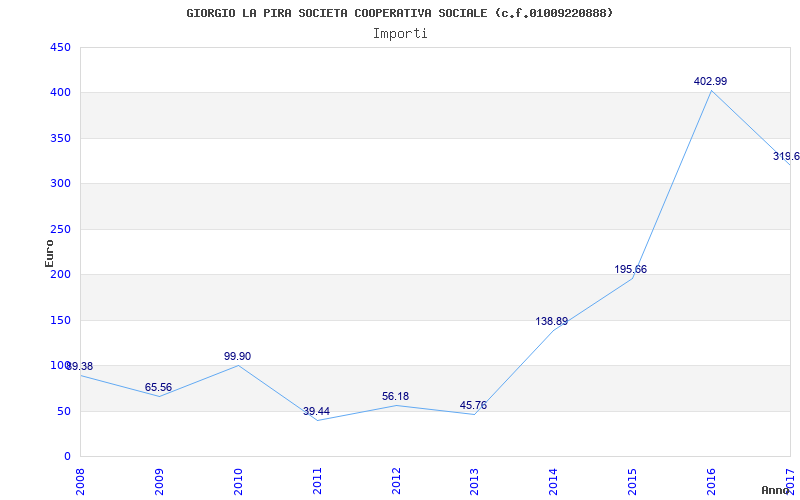Click the data label 45.76
800x500 pixels.
473,406
